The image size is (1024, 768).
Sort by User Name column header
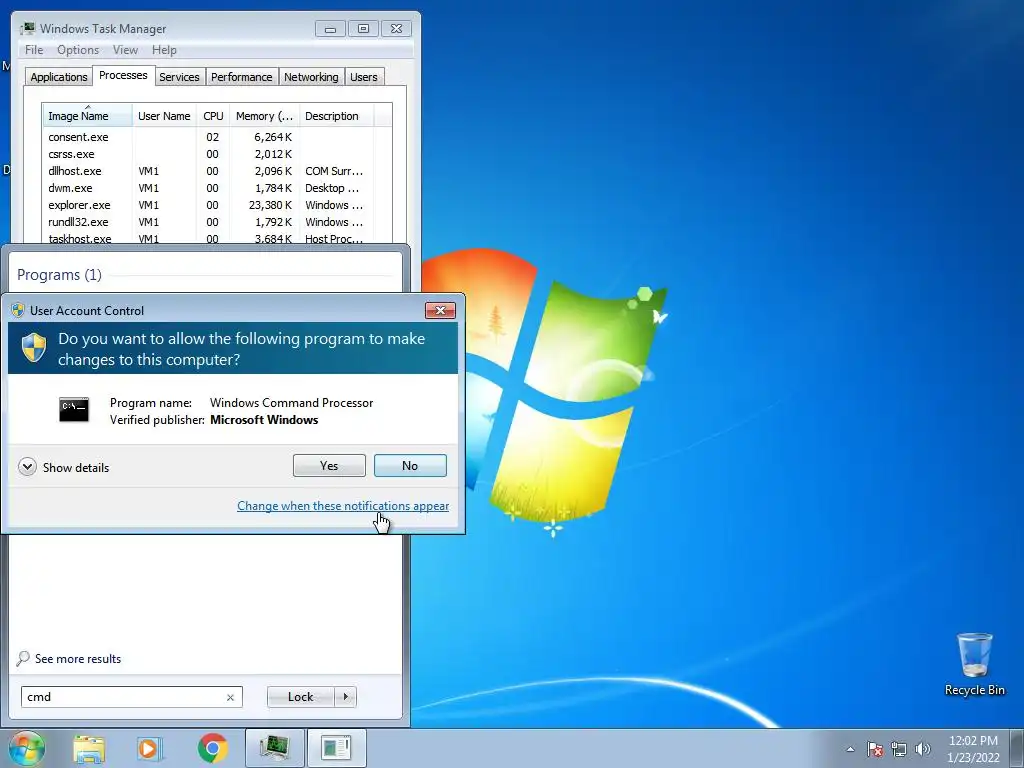pos(165,116)
